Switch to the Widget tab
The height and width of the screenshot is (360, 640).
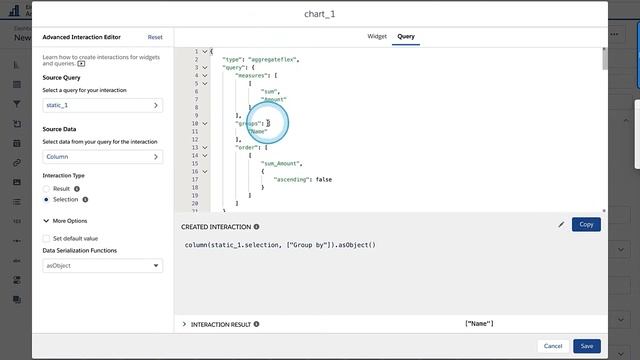377,36
